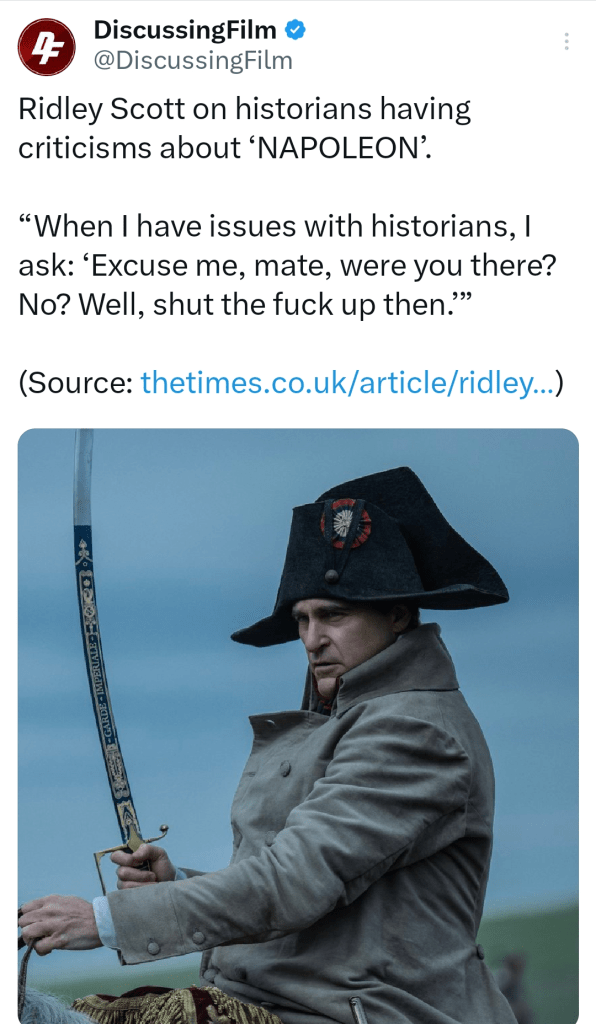The image size is (596, 1024).
Task: Tap the quoted 'Excuse me, mate' paragraph
Action: tap(286, 266)
